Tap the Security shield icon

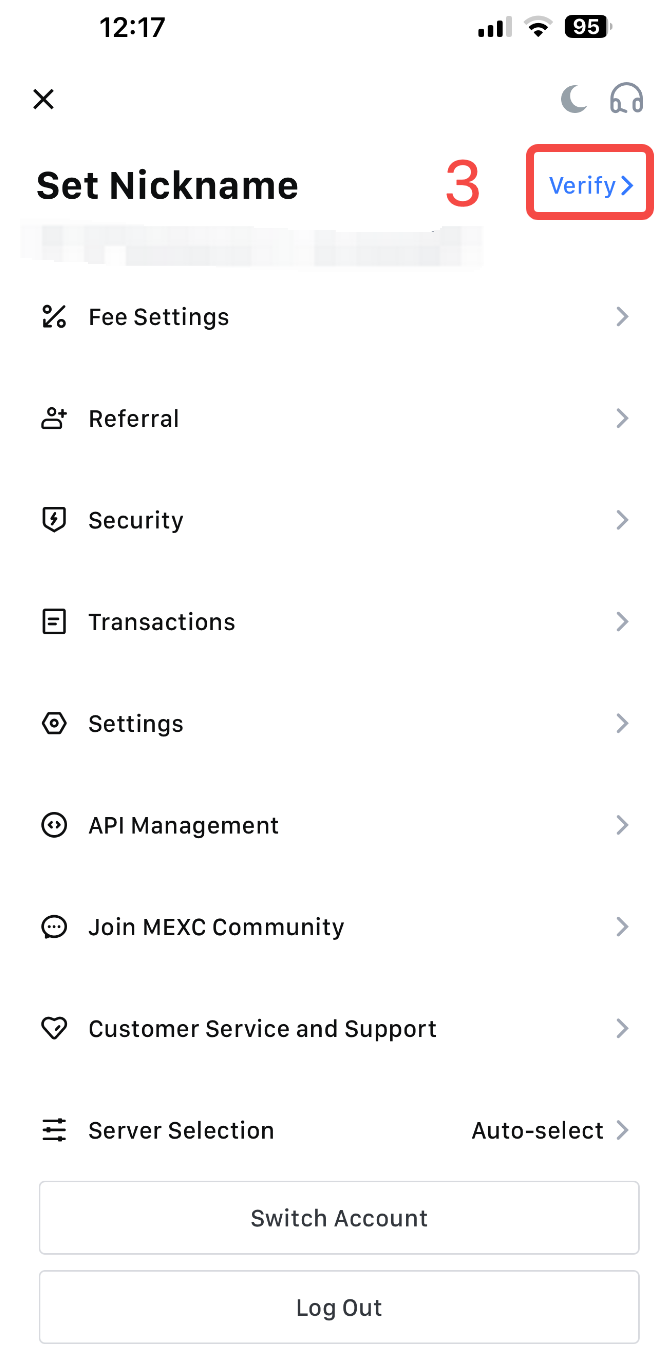[54, 520]
